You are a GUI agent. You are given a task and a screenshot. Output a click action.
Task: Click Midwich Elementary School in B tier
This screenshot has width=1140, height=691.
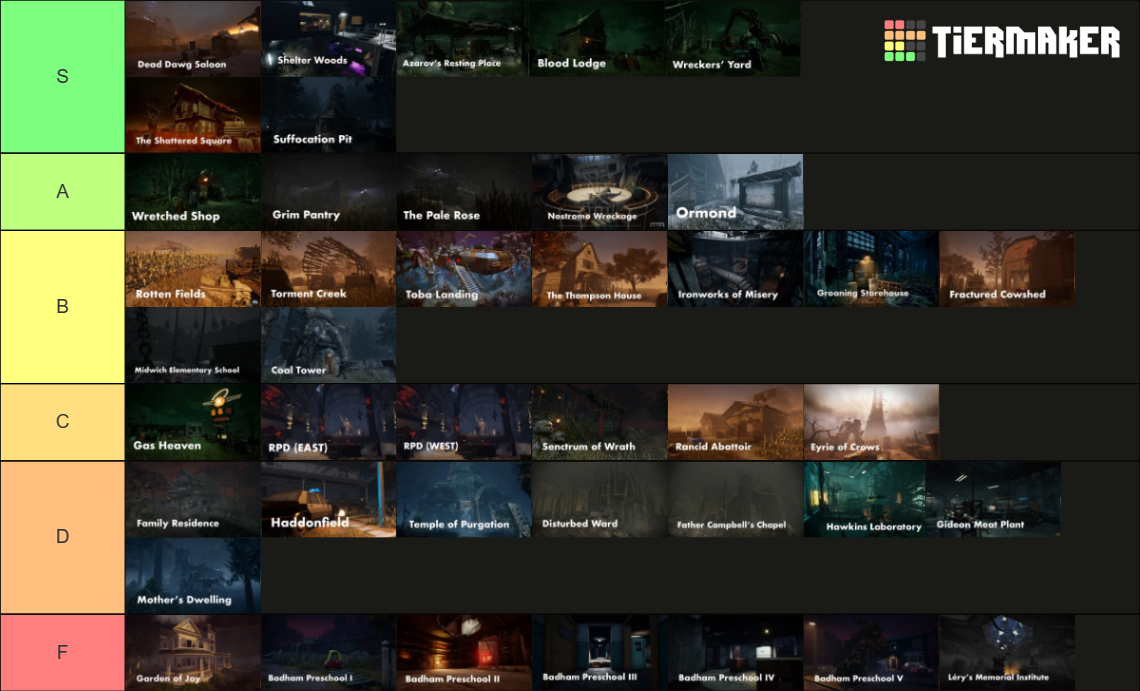pyautogui.click(x=192, y=345)
